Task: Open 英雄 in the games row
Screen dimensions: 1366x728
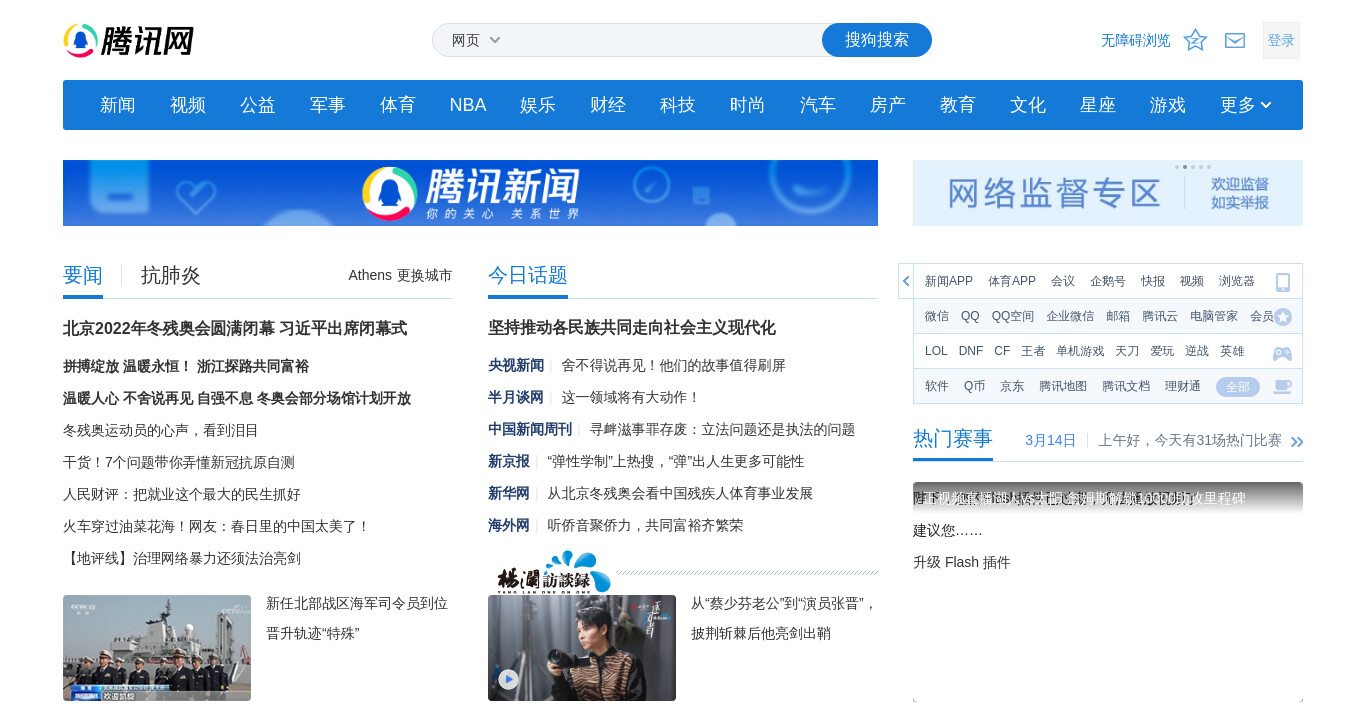Action: (x=1232, y=351)
